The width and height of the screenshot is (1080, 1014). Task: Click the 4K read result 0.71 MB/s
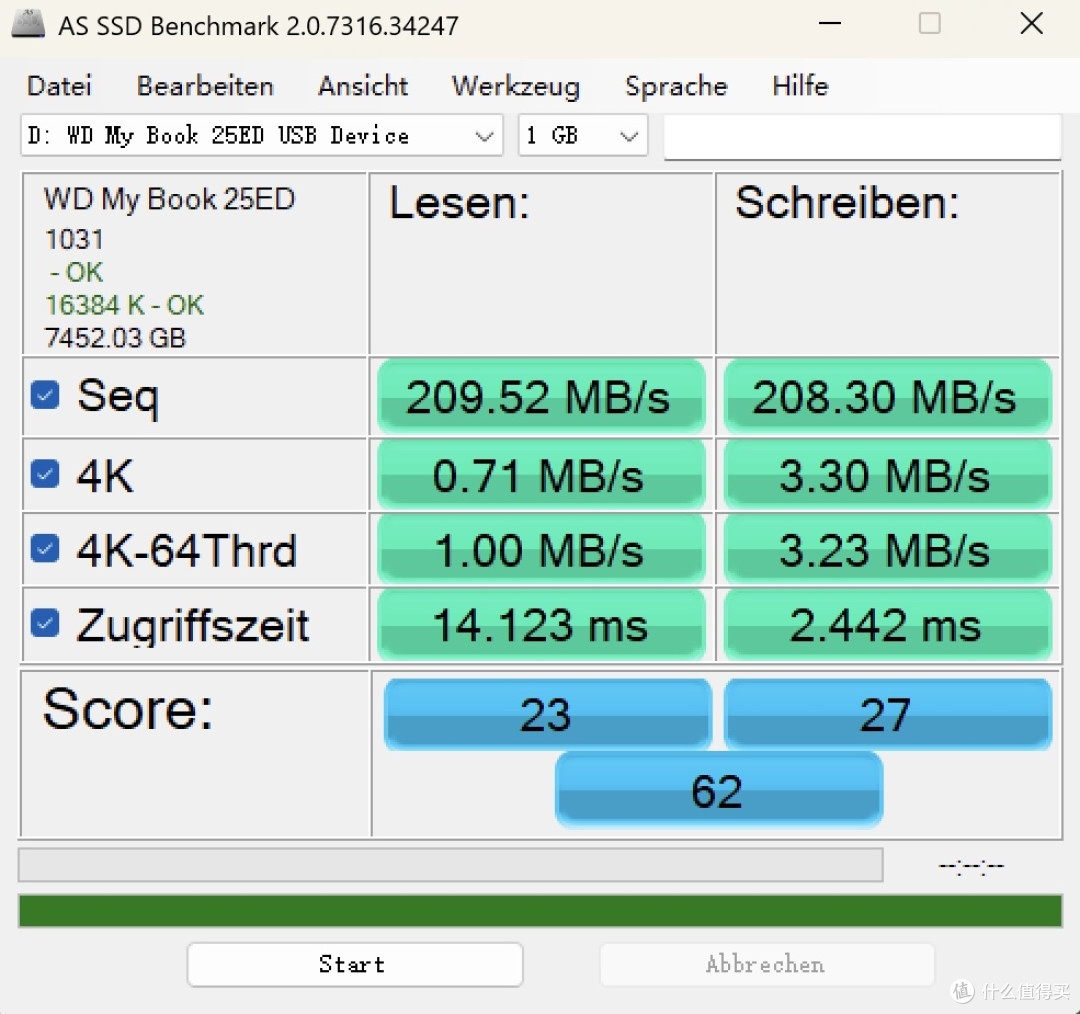click(x=541, y=475)
